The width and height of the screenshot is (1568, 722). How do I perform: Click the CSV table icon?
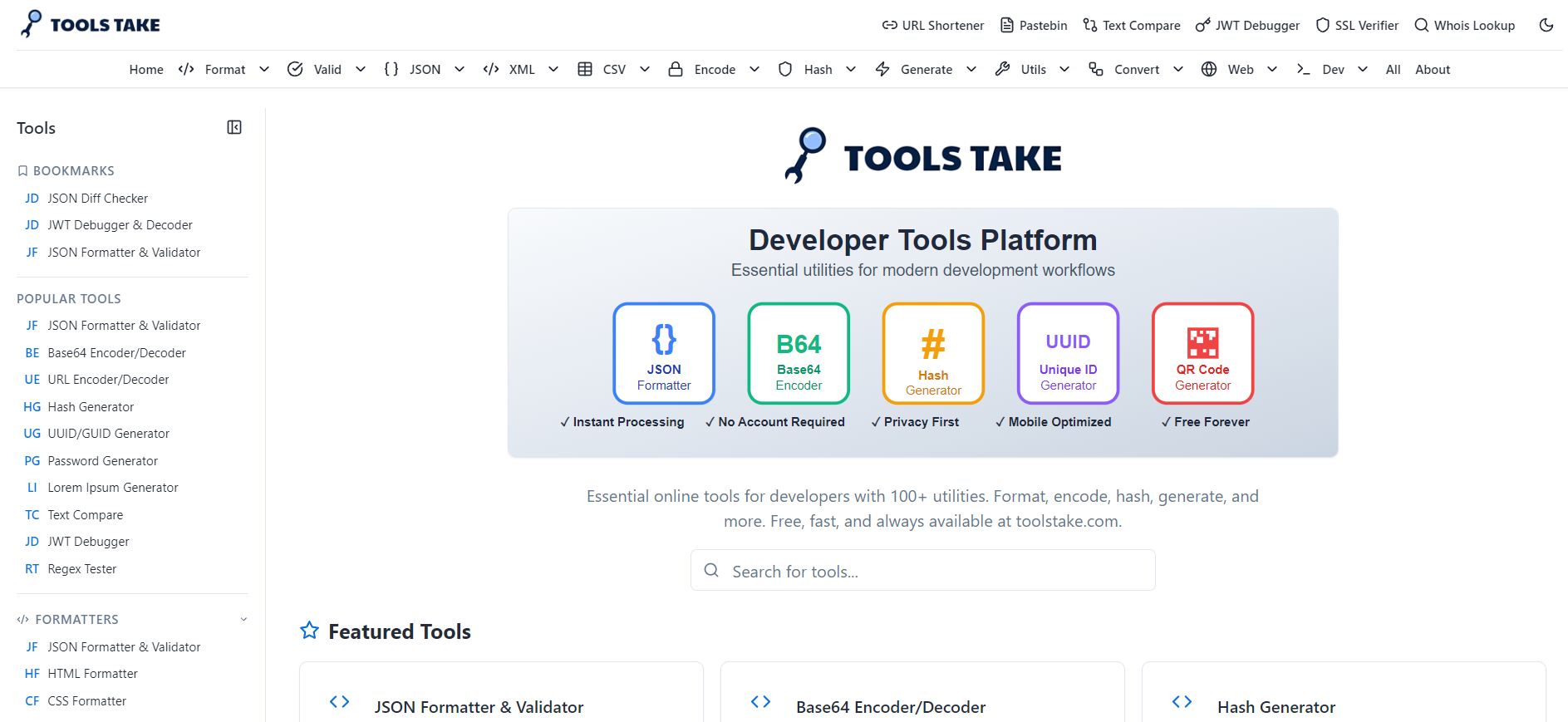585,69
